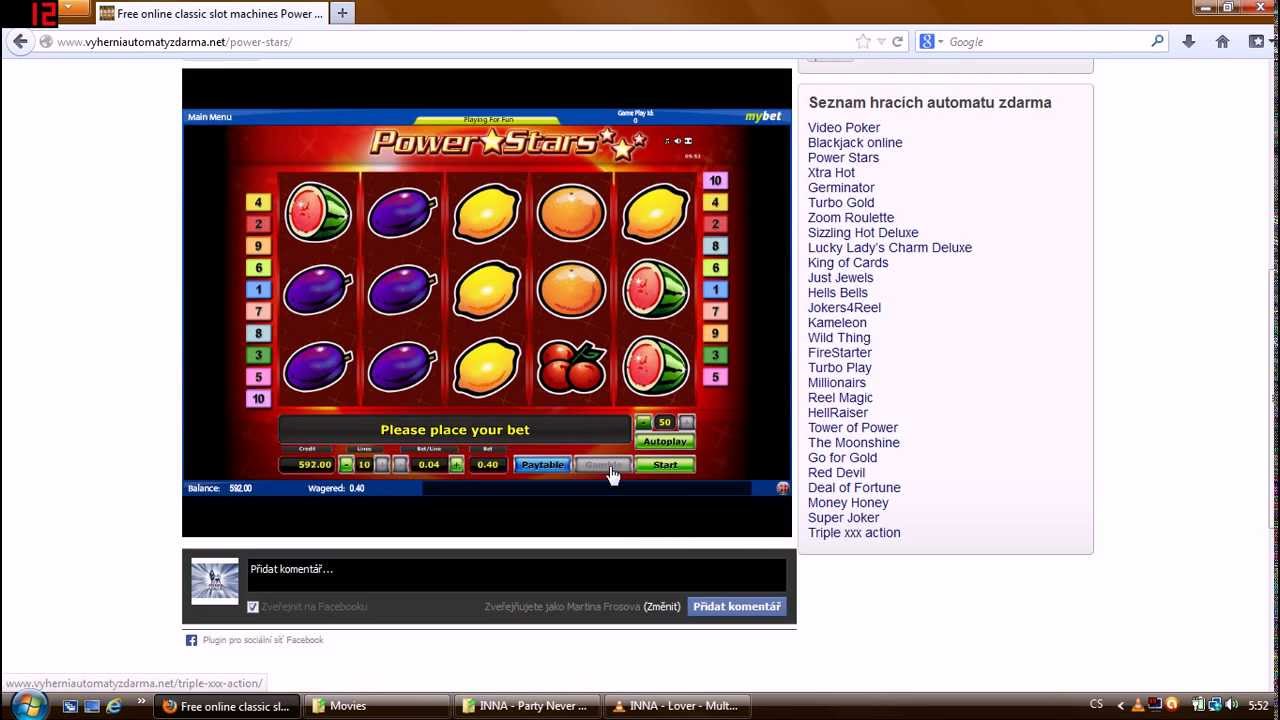The width and height of the screenshot is (1280, 720).
Task: Select the Free online classic slot machines tab
Action: point(211,14)
